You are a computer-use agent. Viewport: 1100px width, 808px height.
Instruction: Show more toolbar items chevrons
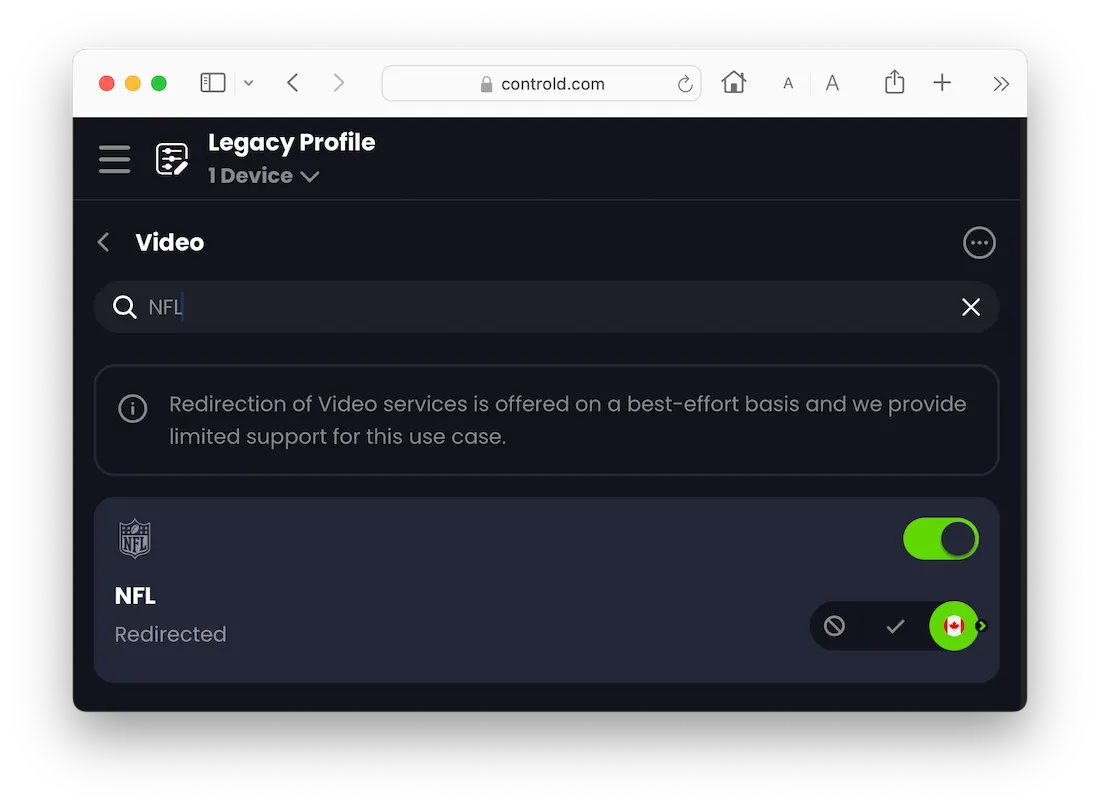pyautogui.click(x=1001, y=83)
